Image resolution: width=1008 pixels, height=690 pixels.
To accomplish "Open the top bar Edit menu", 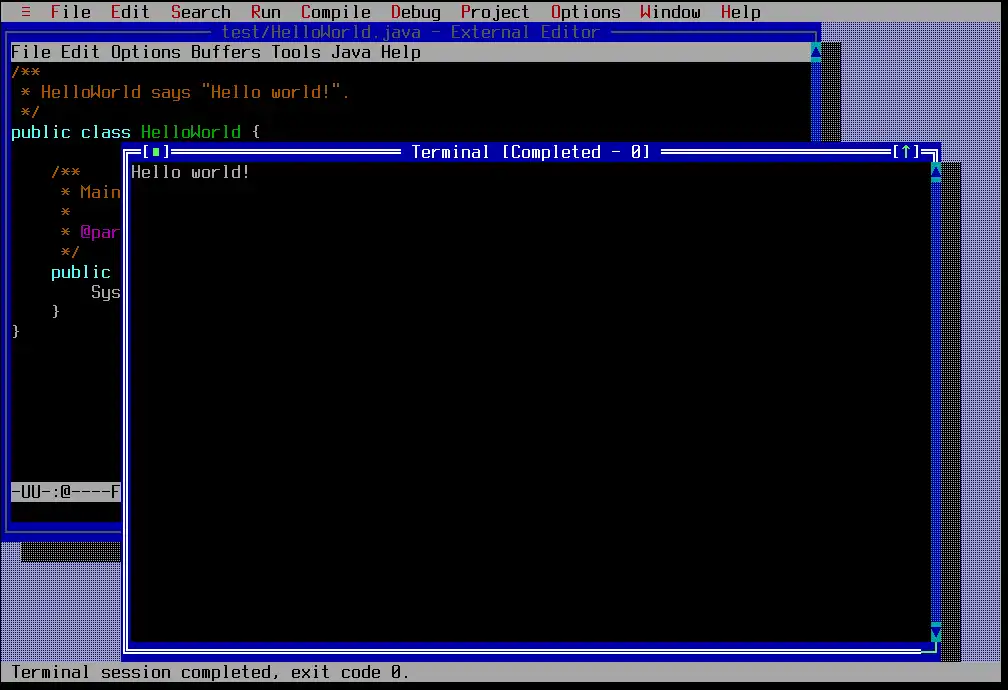I will (130, 12).
